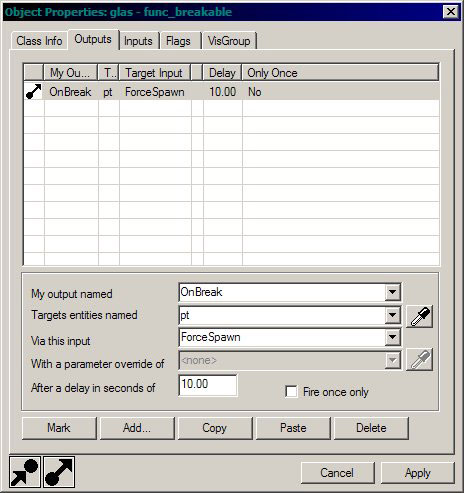The height and width of the screenshot is (493, 464).
Task: Select the OnBreak output row icon
Action: pos(33,91)
